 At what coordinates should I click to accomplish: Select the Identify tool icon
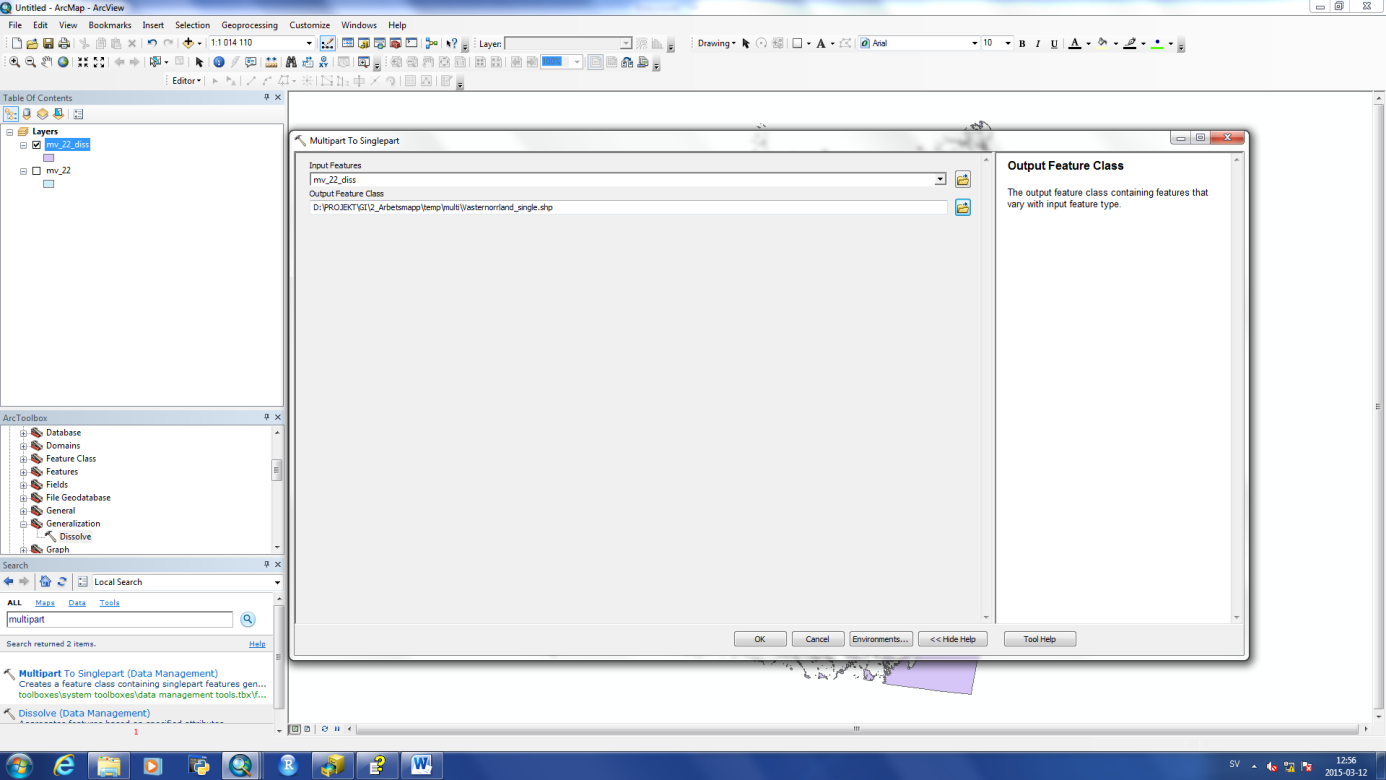[x=219, y=62]
